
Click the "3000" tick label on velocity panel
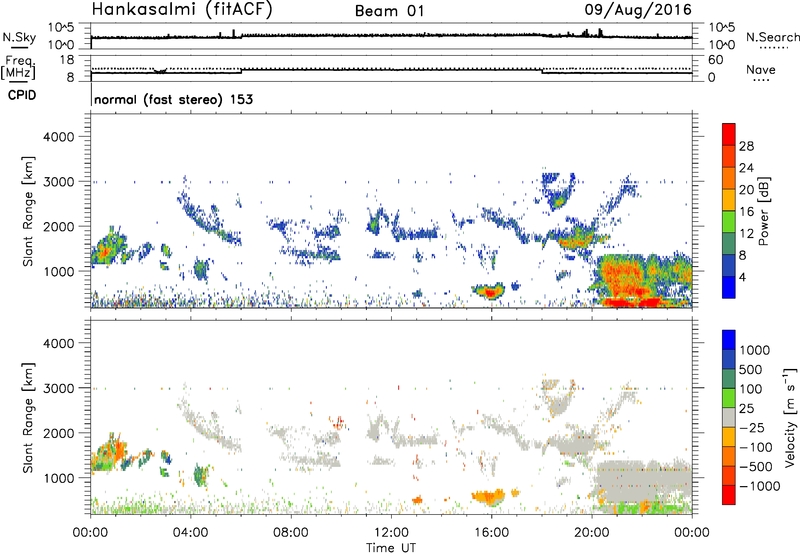pos(59,388)
